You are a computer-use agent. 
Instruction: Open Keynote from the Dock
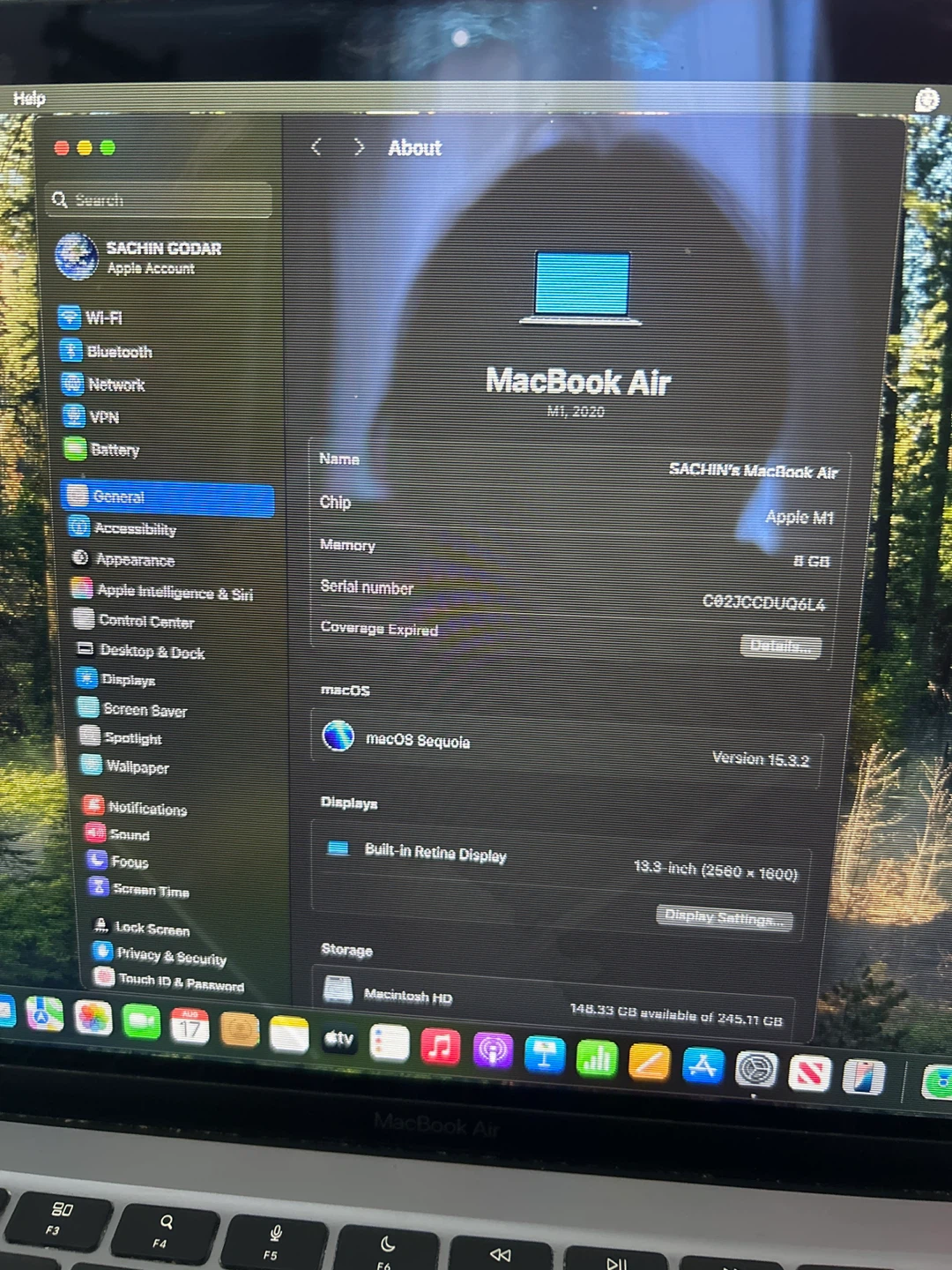pyautogui.click(x=545, y=1055)
